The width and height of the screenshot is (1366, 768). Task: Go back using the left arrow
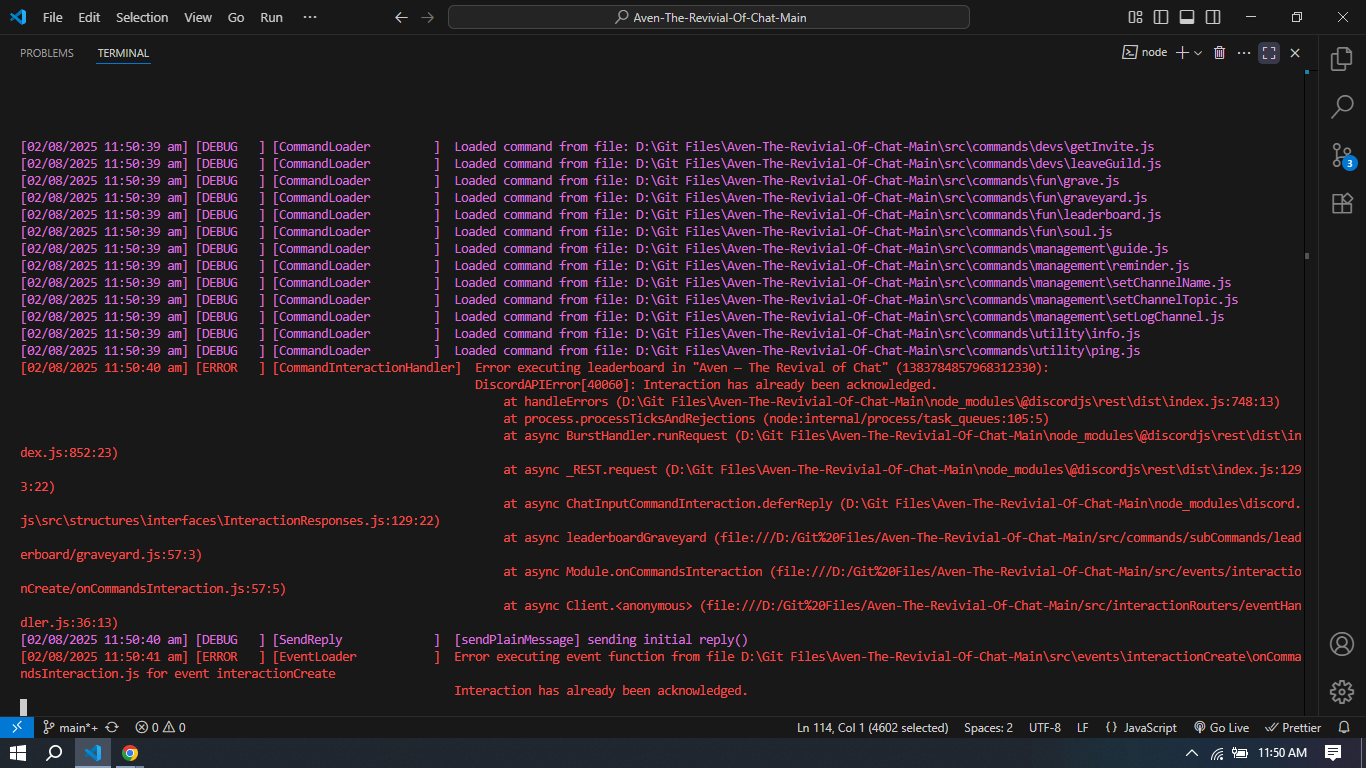point(401,17)
